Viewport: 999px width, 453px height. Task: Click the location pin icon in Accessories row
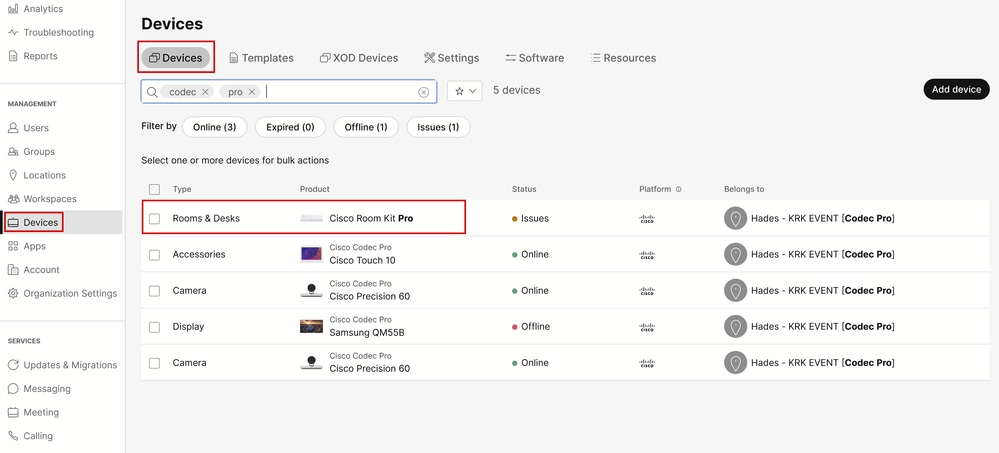(x=735, y=254)
